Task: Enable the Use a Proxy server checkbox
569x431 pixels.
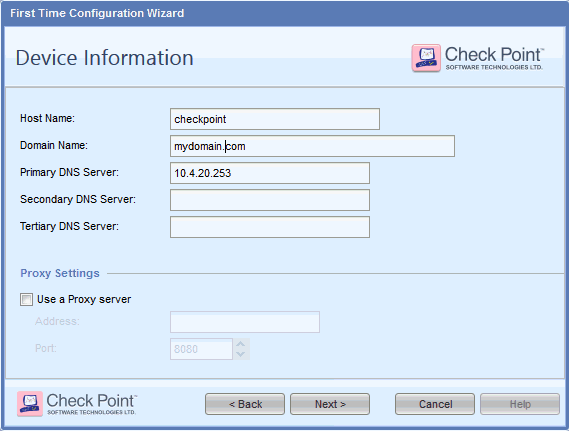Action: [x=26, y=300]
